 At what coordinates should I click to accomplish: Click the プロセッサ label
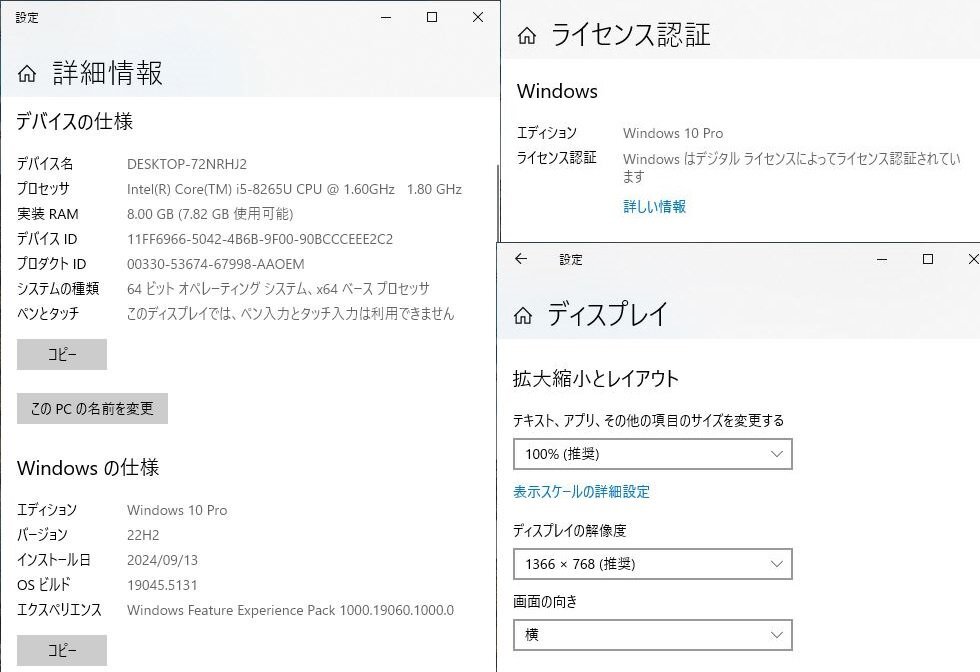coord(43,189)
